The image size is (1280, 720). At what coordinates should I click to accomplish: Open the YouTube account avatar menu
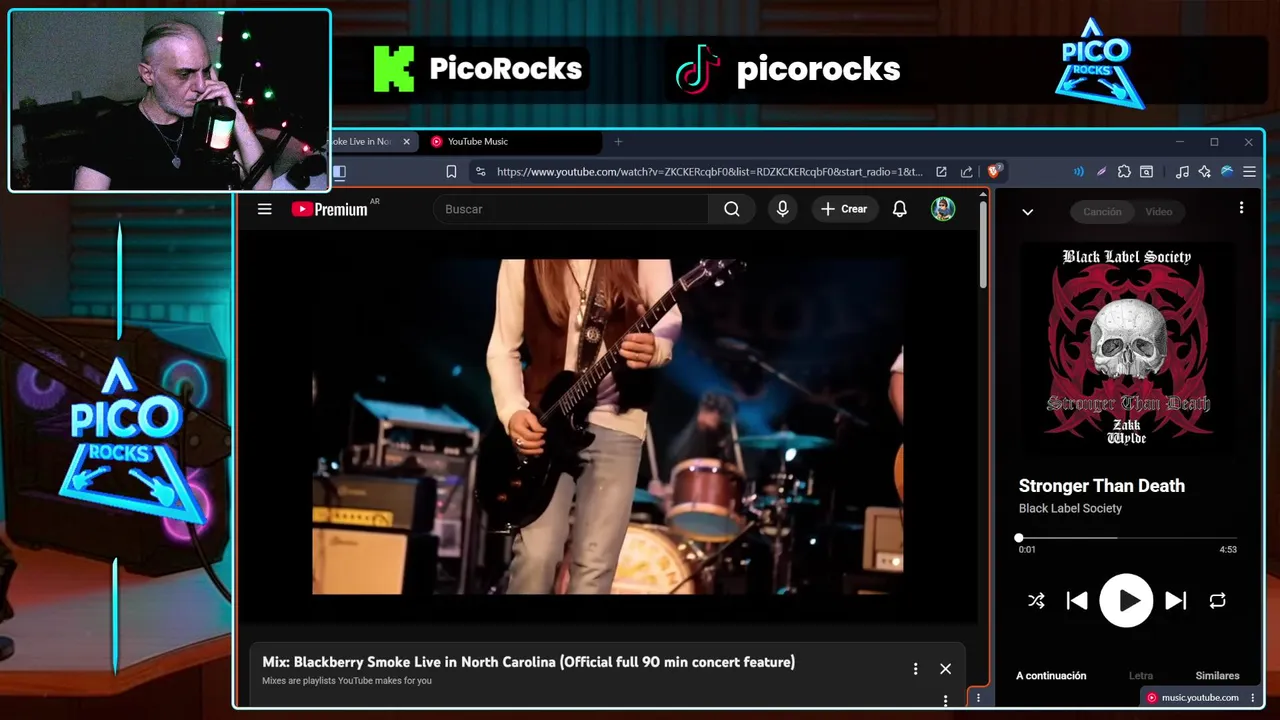point(943,209)
